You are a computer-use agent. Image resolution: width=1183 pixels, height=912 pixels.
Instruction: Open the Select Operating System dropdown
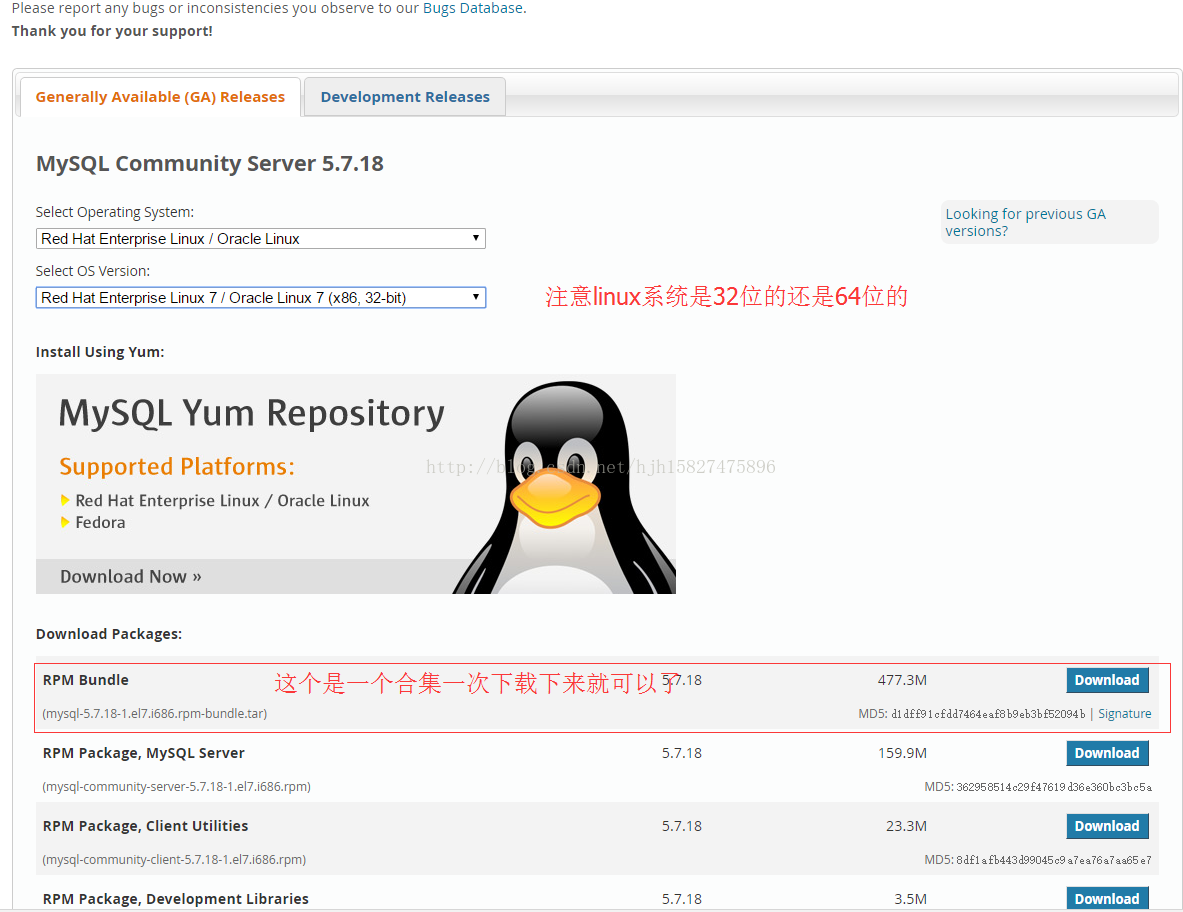260,238
